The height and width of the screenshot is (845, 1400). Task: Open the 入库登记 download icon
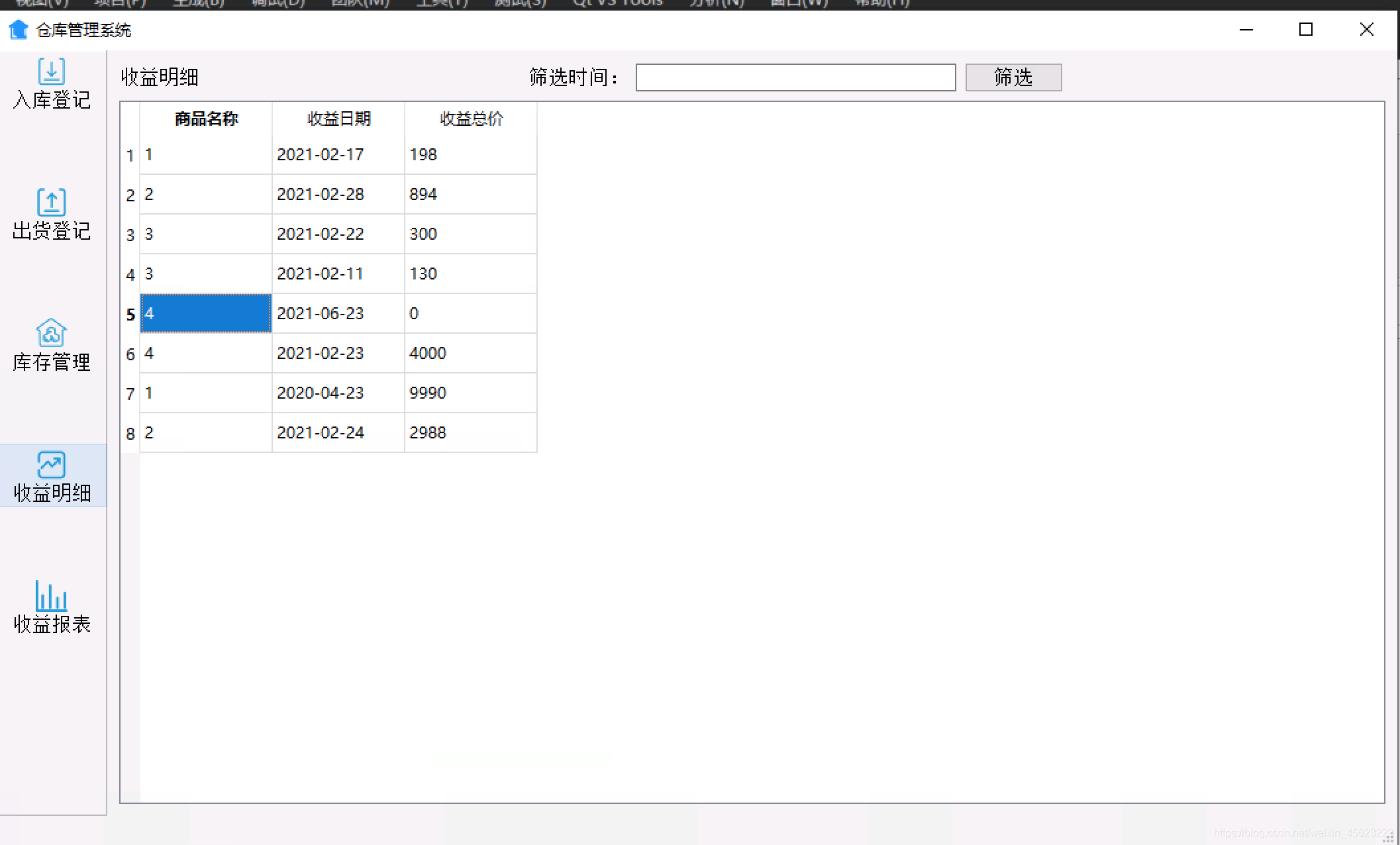tap(51, 72)
